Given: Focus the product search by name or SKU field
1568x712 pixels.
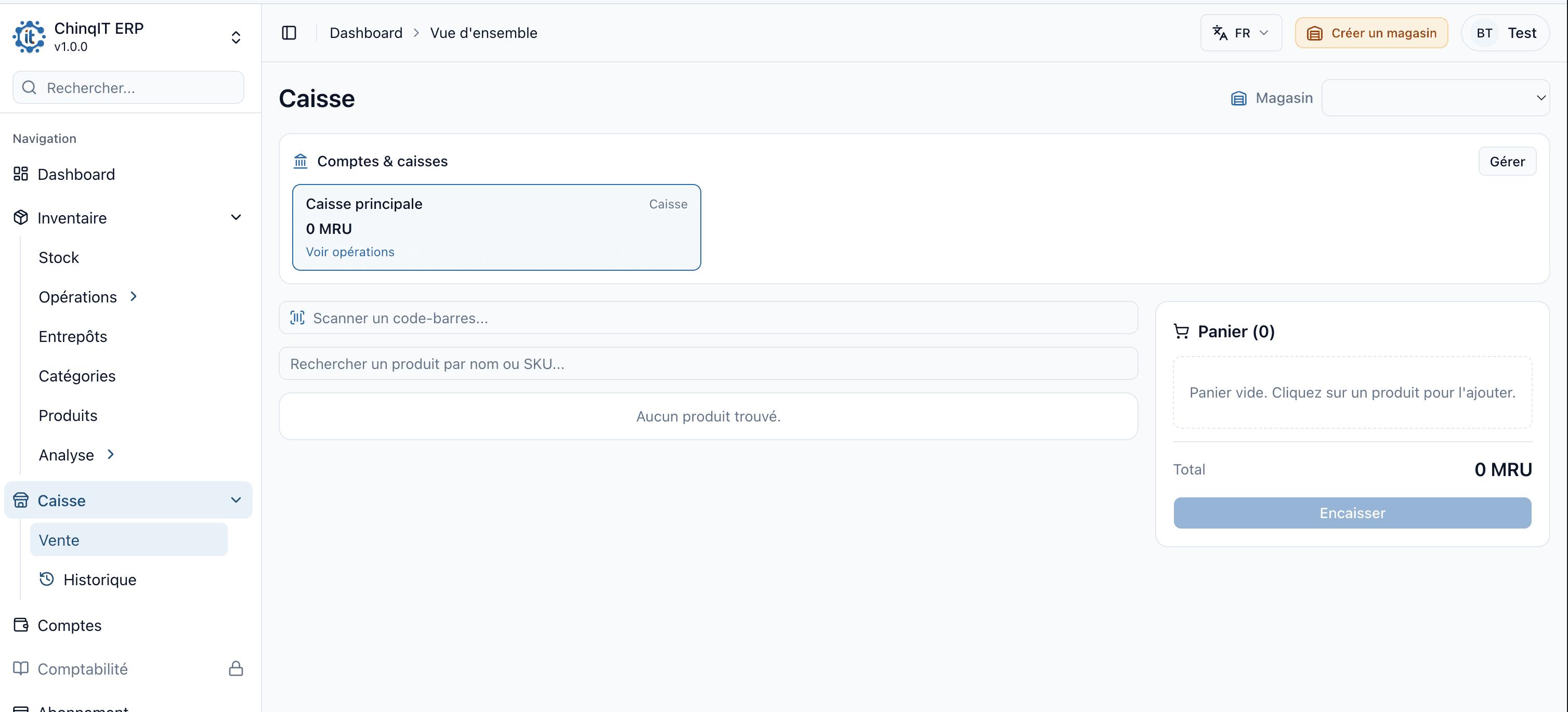Looking at the screenshot, I should (x=708, y=363).
